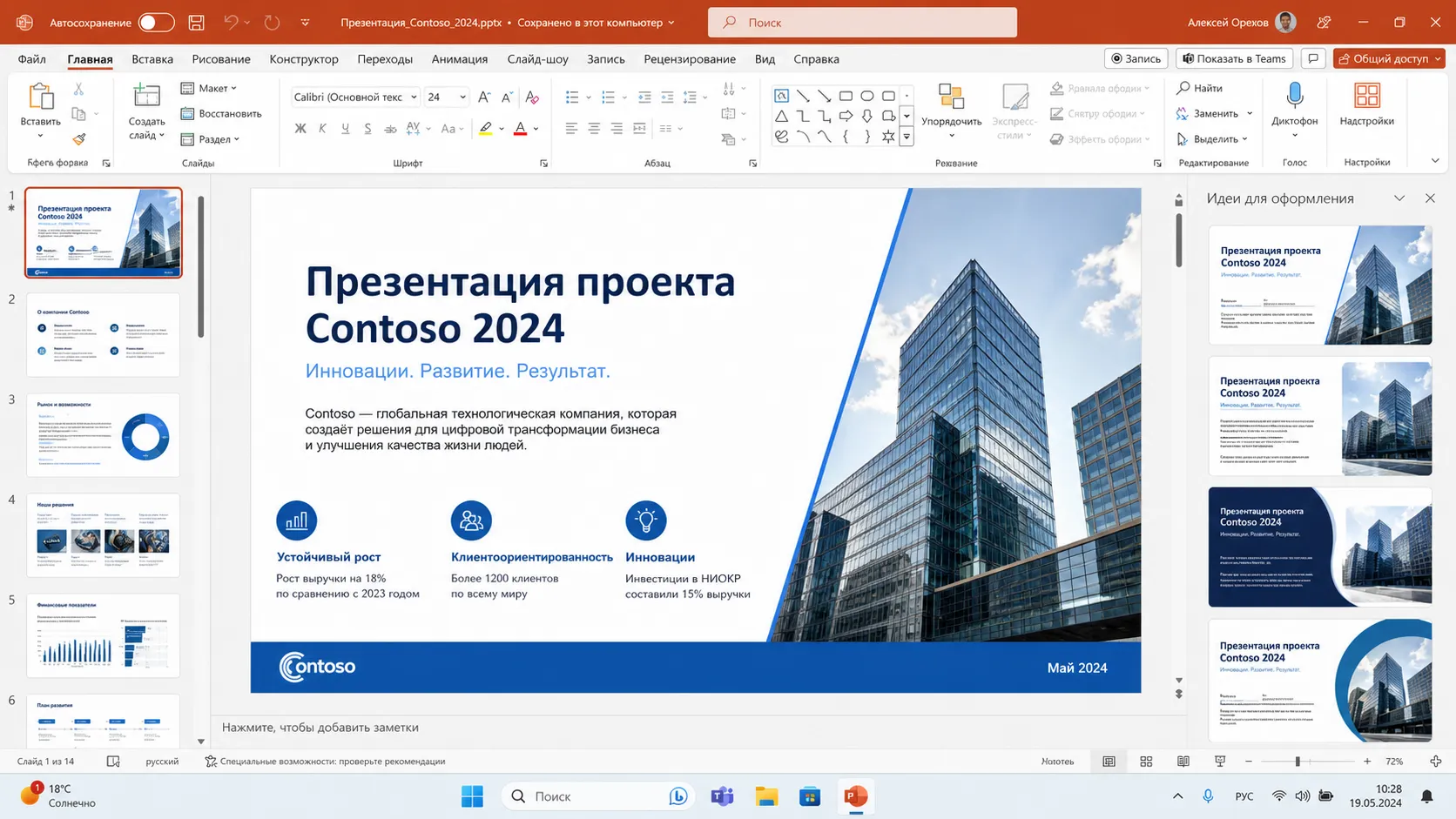Switch to the Конструктор tab
Viewport: 1456px width, 819px height.
pos(304,59)
